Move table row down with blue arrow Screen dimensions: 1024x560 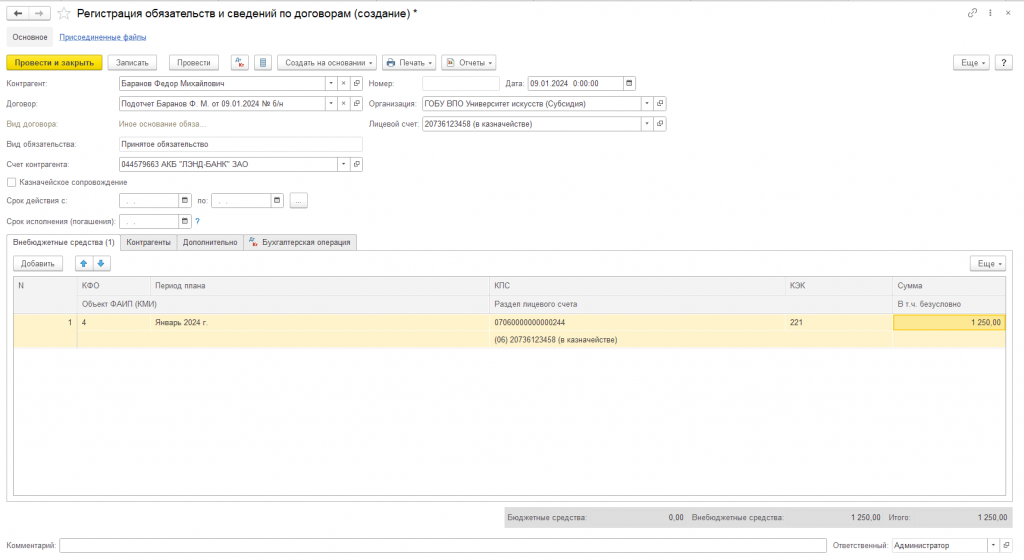click(x=101, y=264)
